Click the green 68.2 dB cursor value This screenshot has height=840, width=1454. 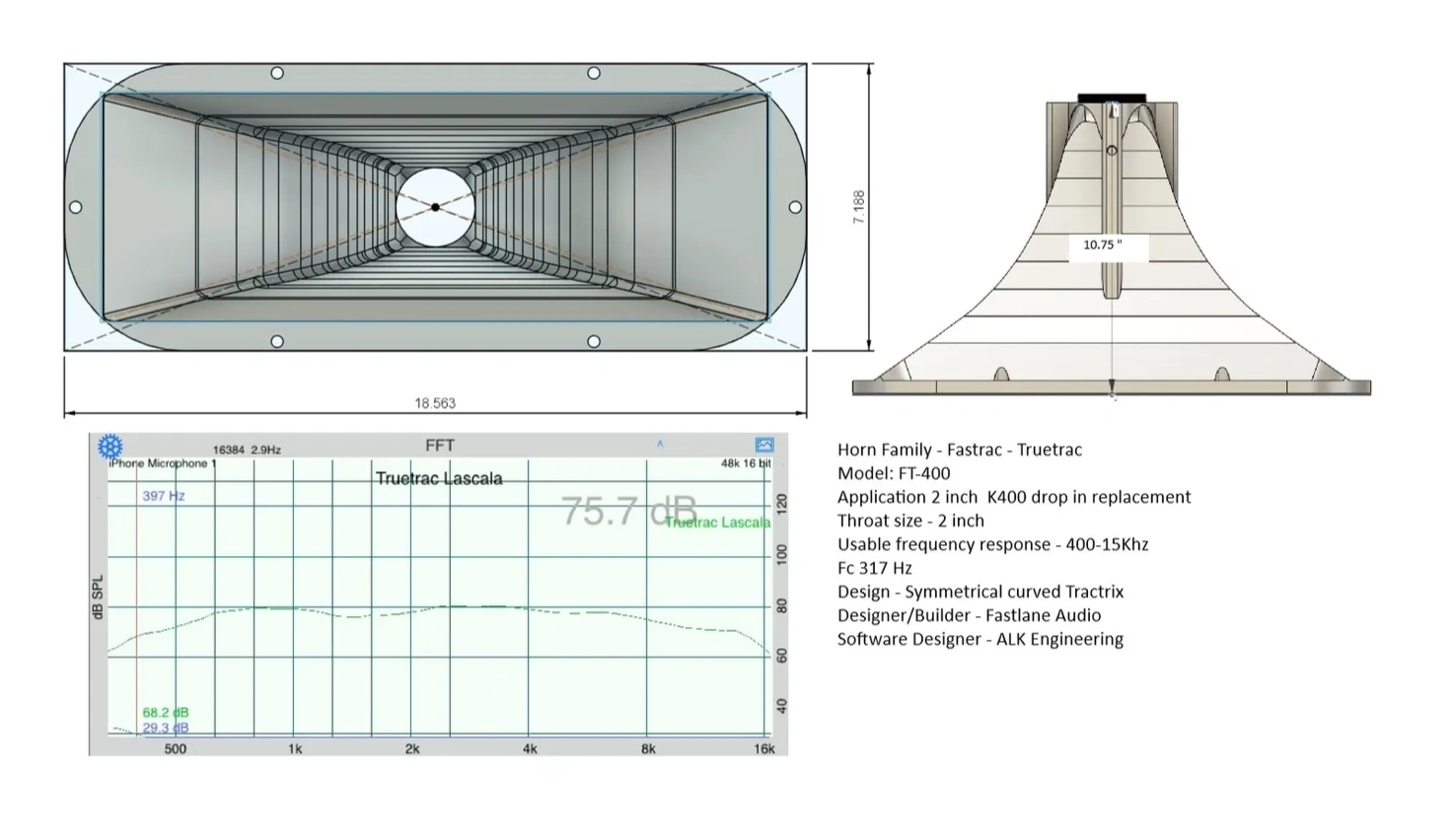click(x=165, y=712)
